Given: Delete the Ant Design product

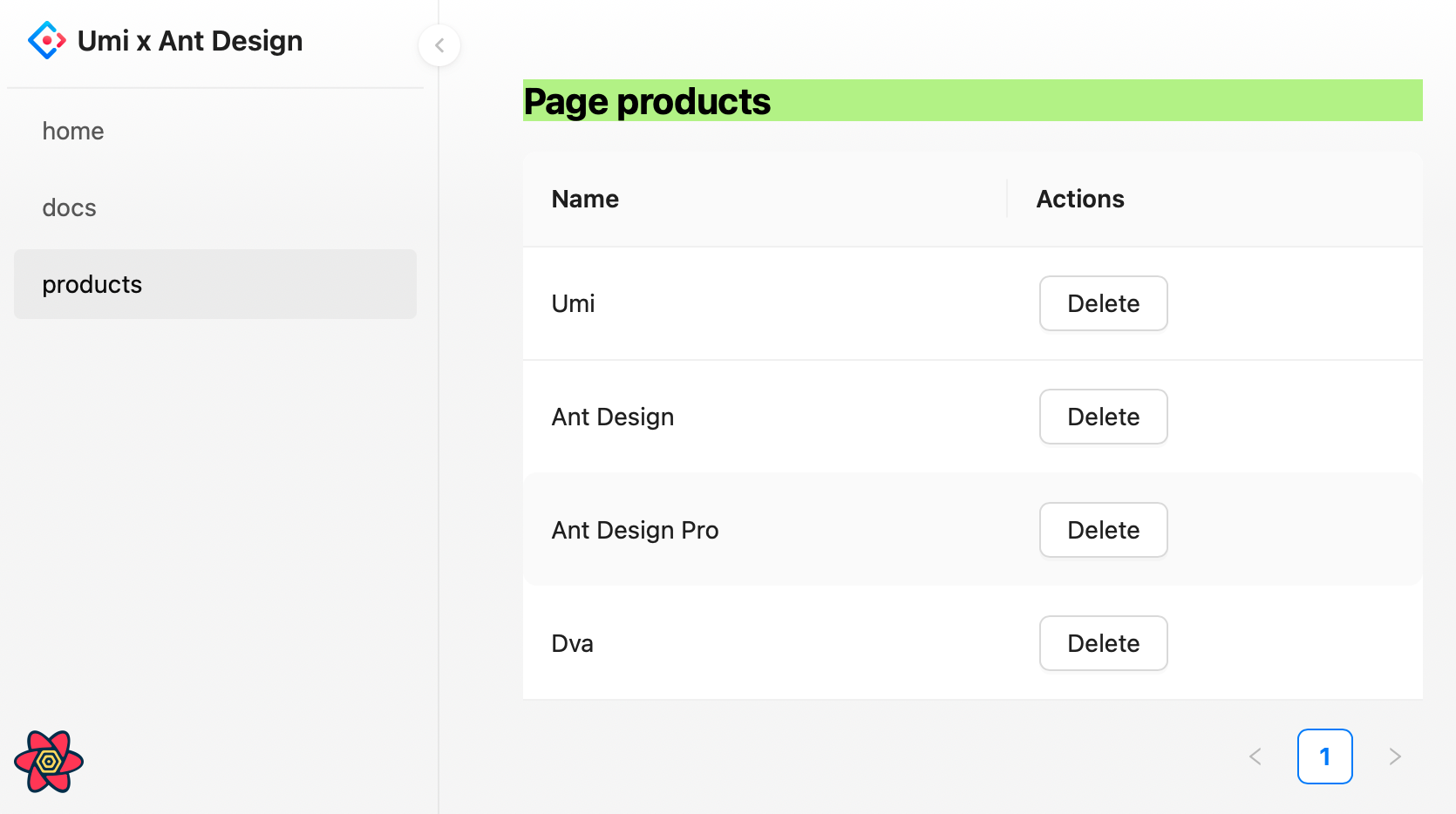Looking at the screenshot, I should tap(1103, 417).
